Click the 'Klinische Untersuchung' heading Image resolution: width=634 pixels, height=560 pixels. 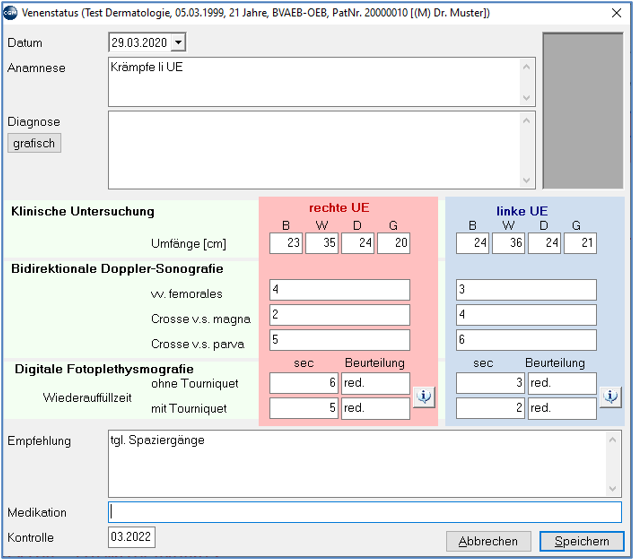(82, 211)
